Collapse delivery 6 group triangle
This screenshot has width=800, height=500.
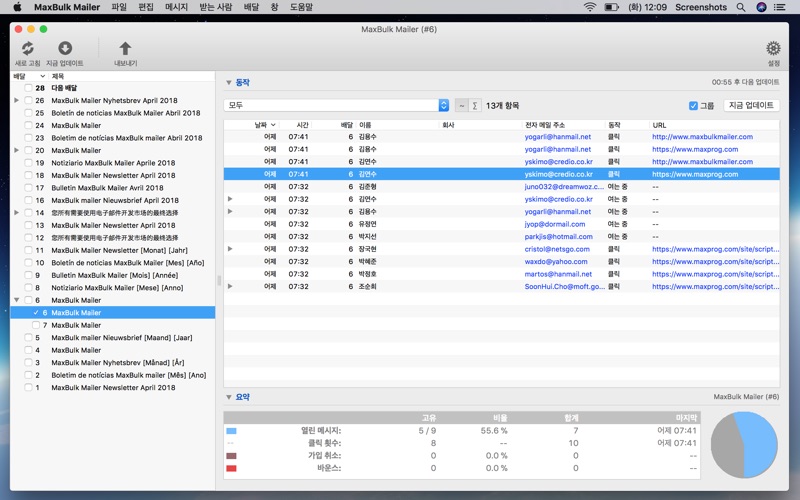(16, 300)
